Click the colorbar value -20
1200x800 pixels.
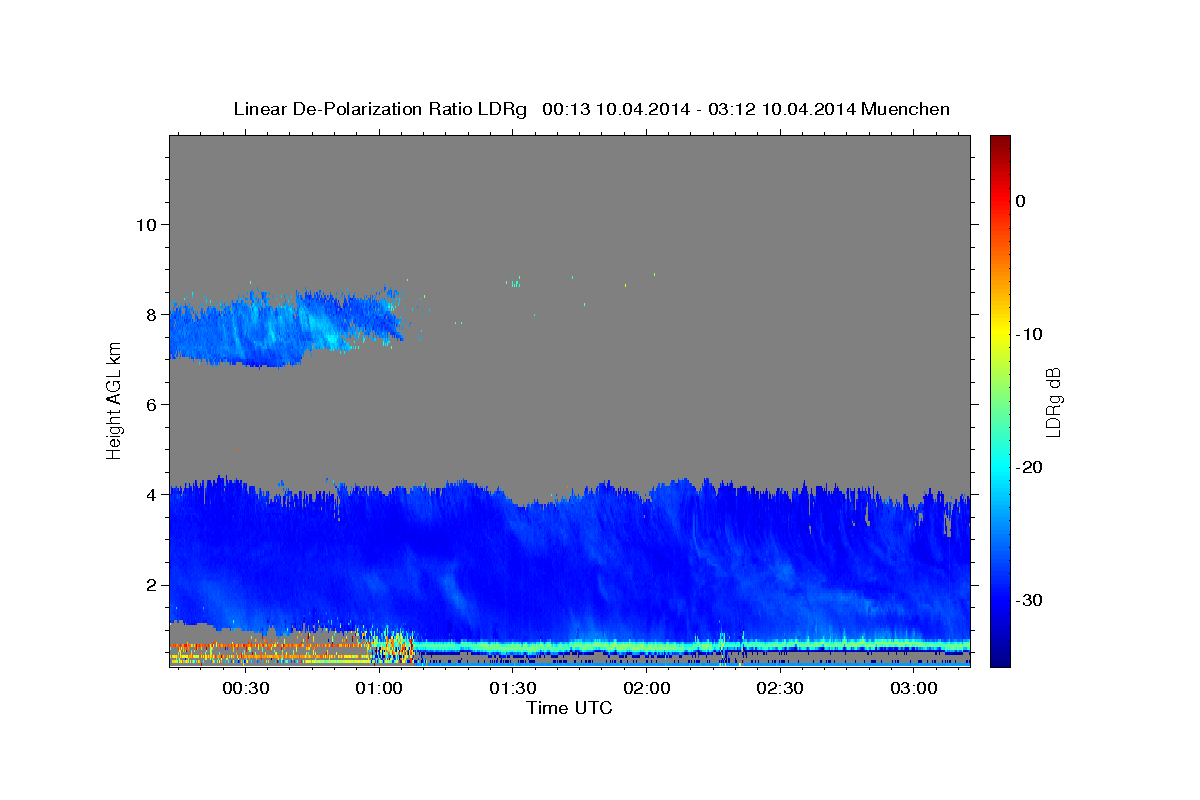1029,467
